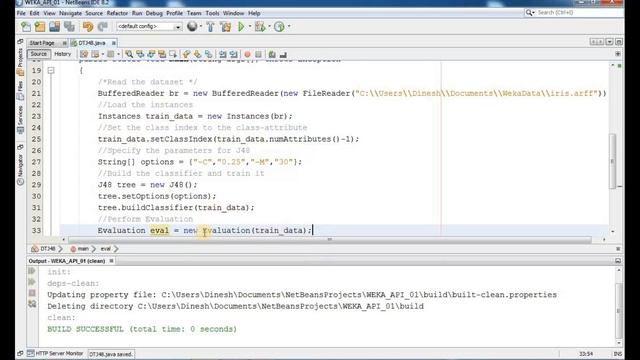Open the dropdown arrow beside Run button
640x360 pixels.
click(250, 27)
